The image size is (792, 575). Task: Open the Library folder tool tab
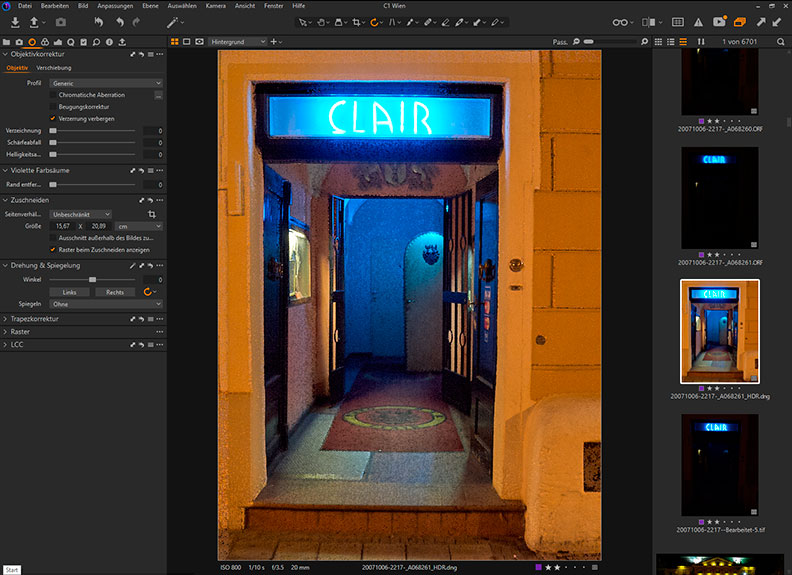point(7,42)
